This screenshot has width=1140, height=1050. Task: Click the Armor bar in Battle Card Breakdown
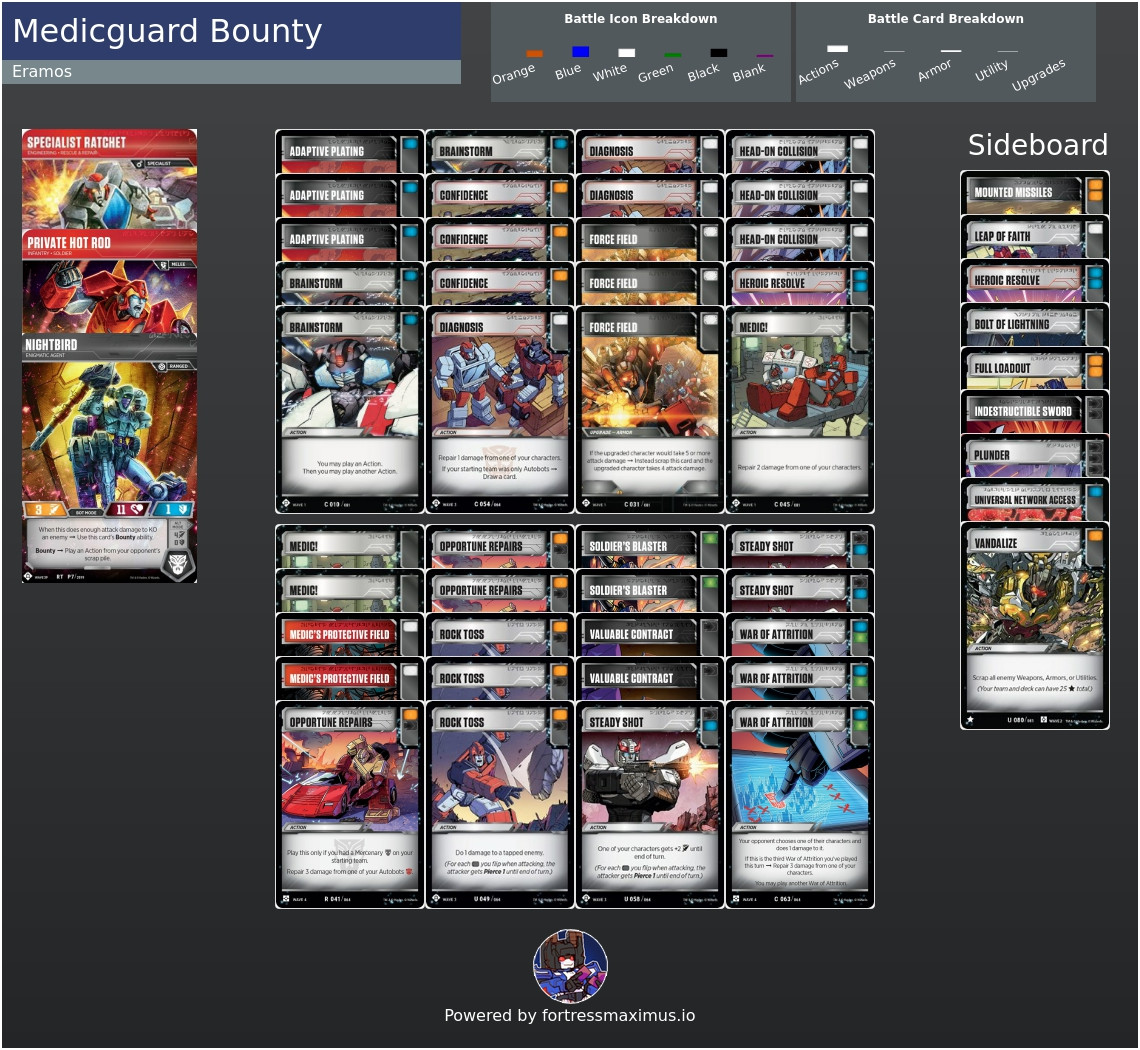pyautogui.click(x=951, y=51)
